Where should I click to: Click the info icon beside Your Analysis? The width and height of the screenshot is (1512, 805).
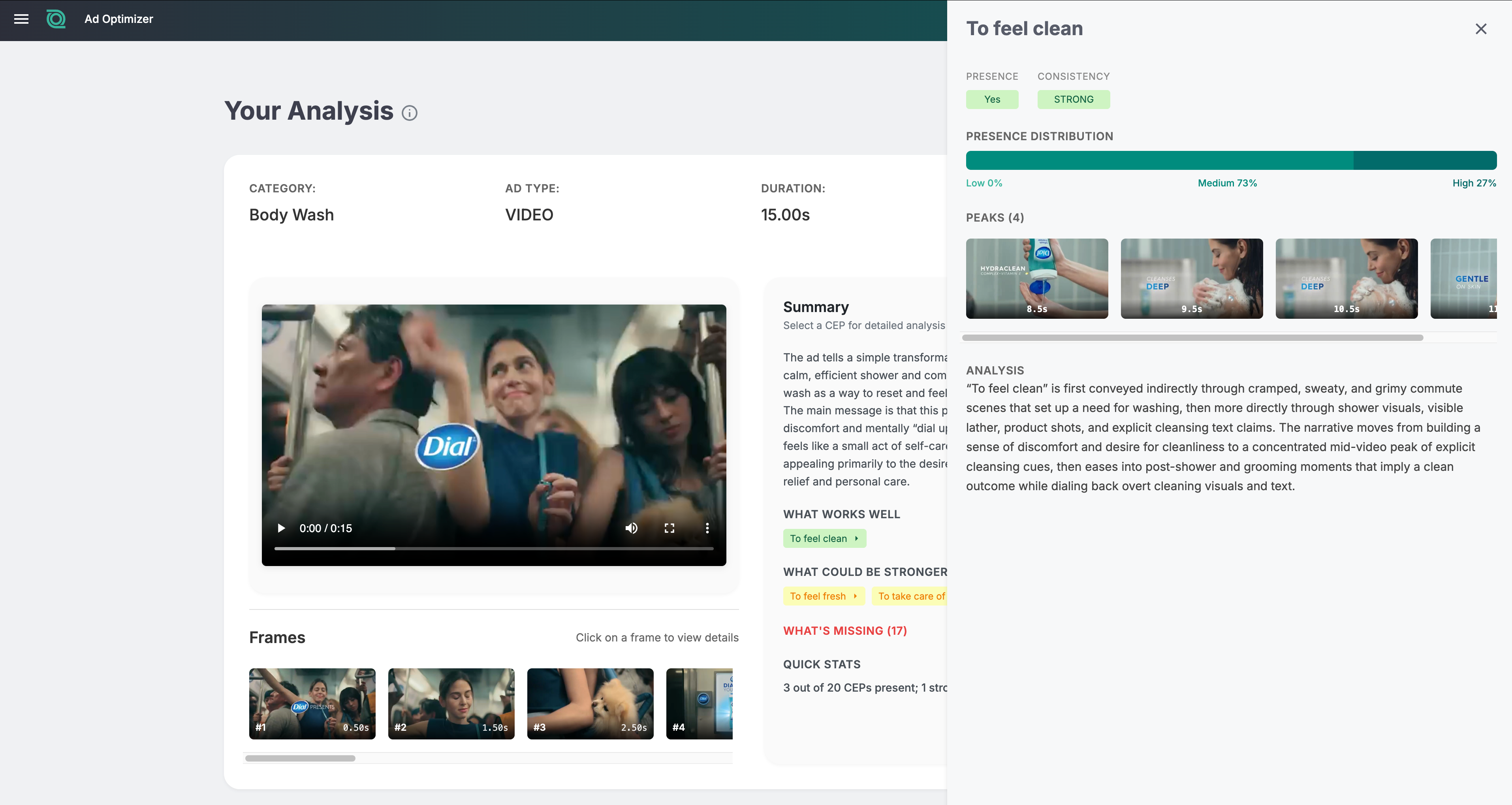point(409,113)
